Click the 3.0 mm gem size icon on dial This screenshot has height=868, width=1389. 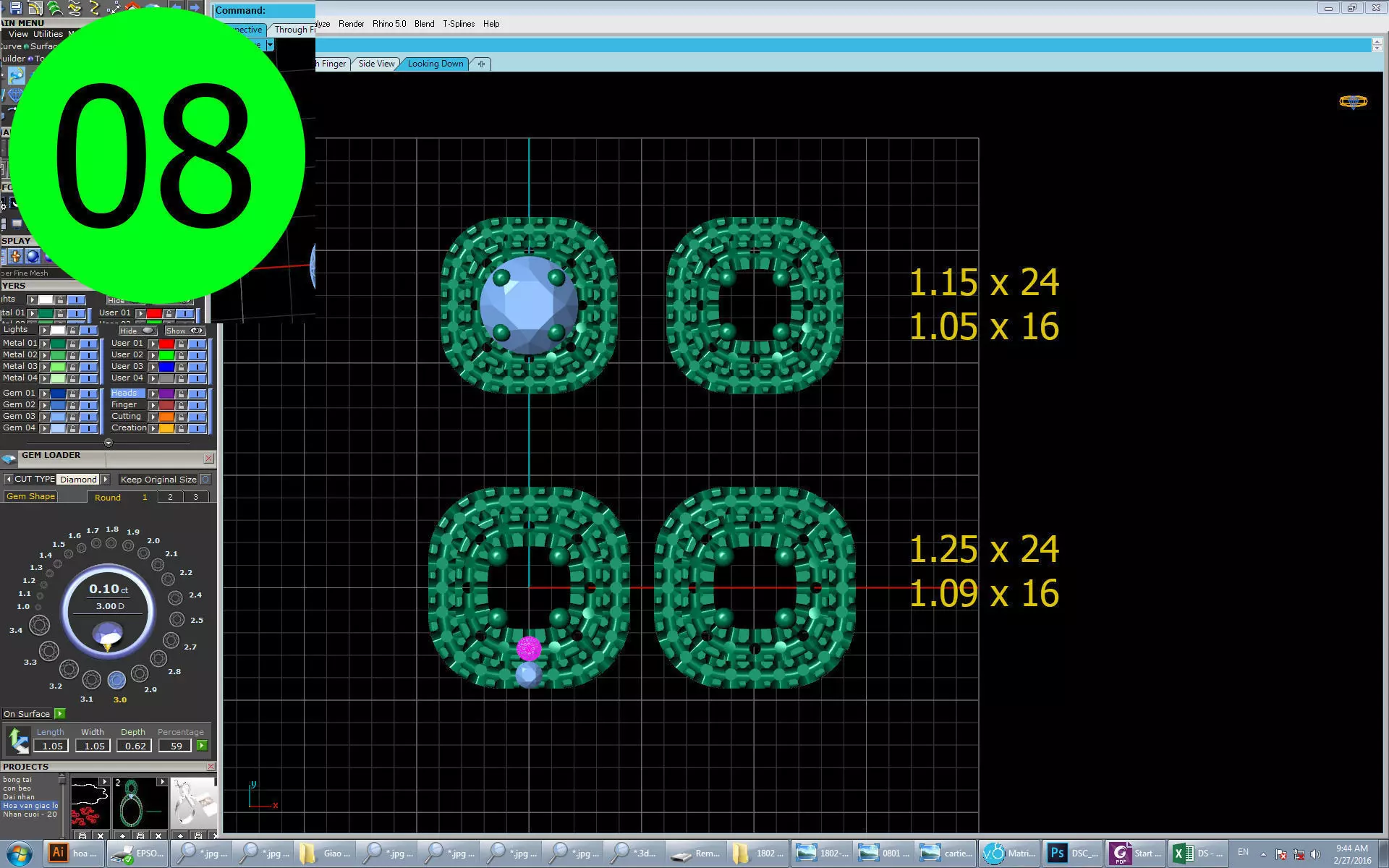(x=116, y=680)
